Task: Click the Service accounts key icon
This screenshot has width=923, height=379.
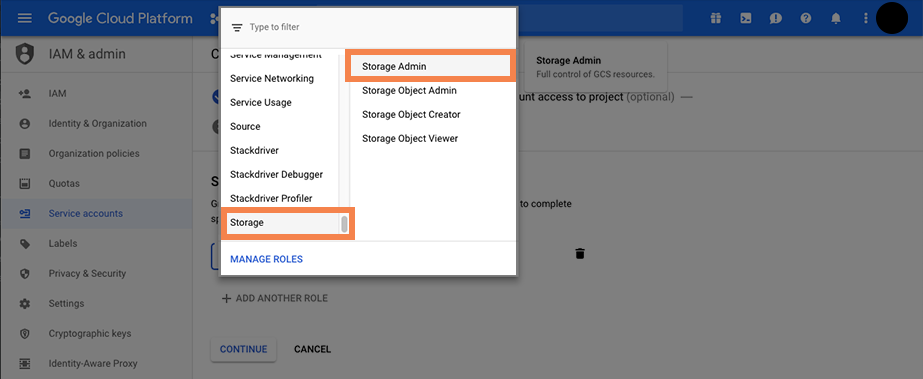Action: pos(24,214)
